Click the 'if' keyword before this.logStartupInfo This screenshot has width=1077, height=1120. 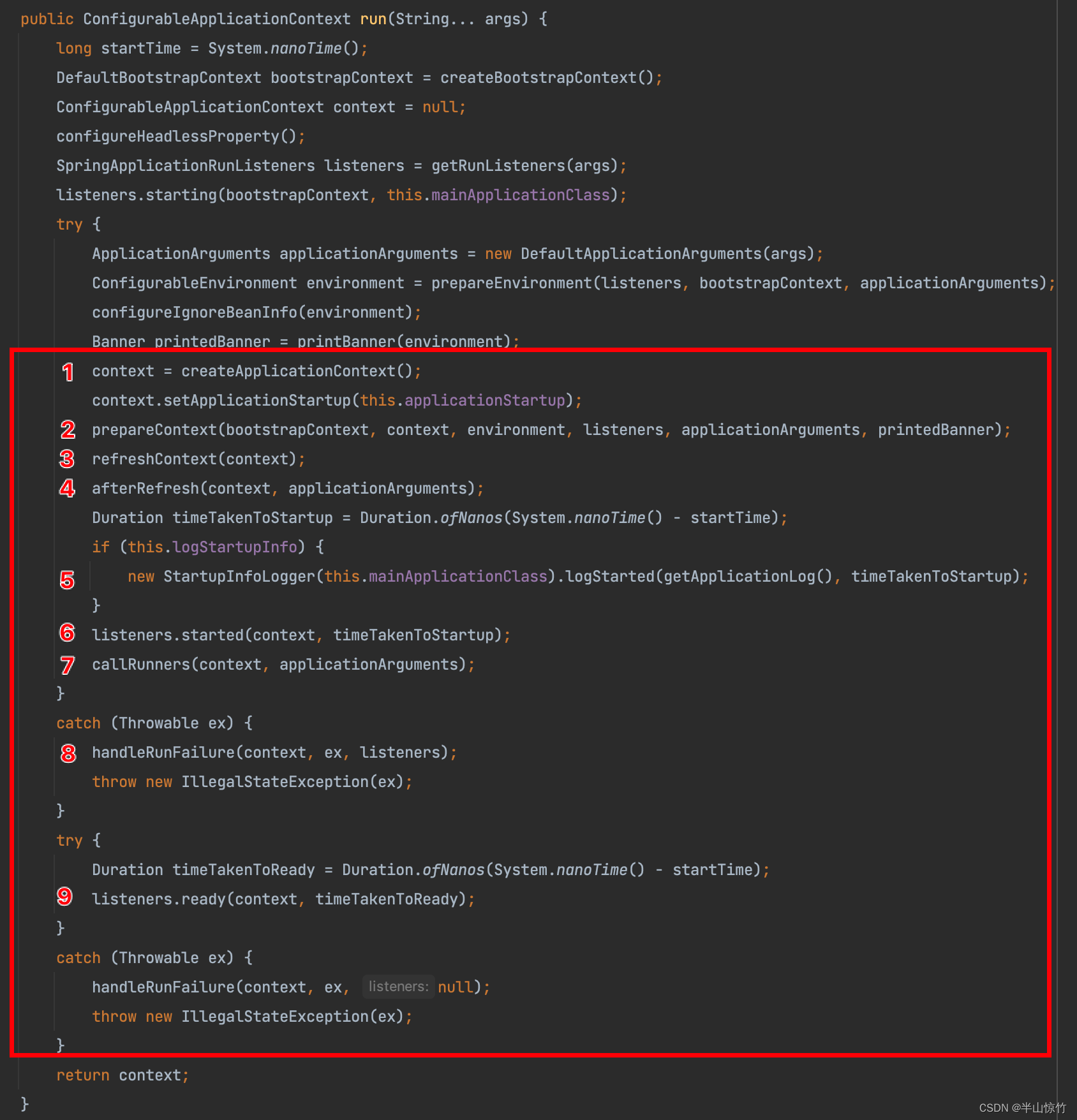pos(101,547)
